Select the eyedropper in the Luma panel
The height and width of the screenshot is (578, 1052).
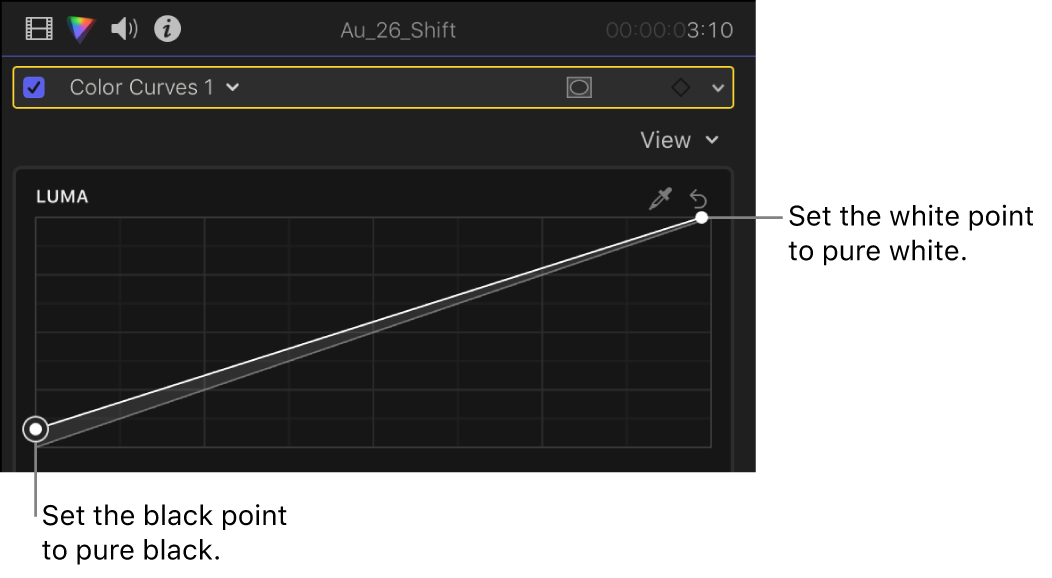pyautogui.click(x=660, y=198)
